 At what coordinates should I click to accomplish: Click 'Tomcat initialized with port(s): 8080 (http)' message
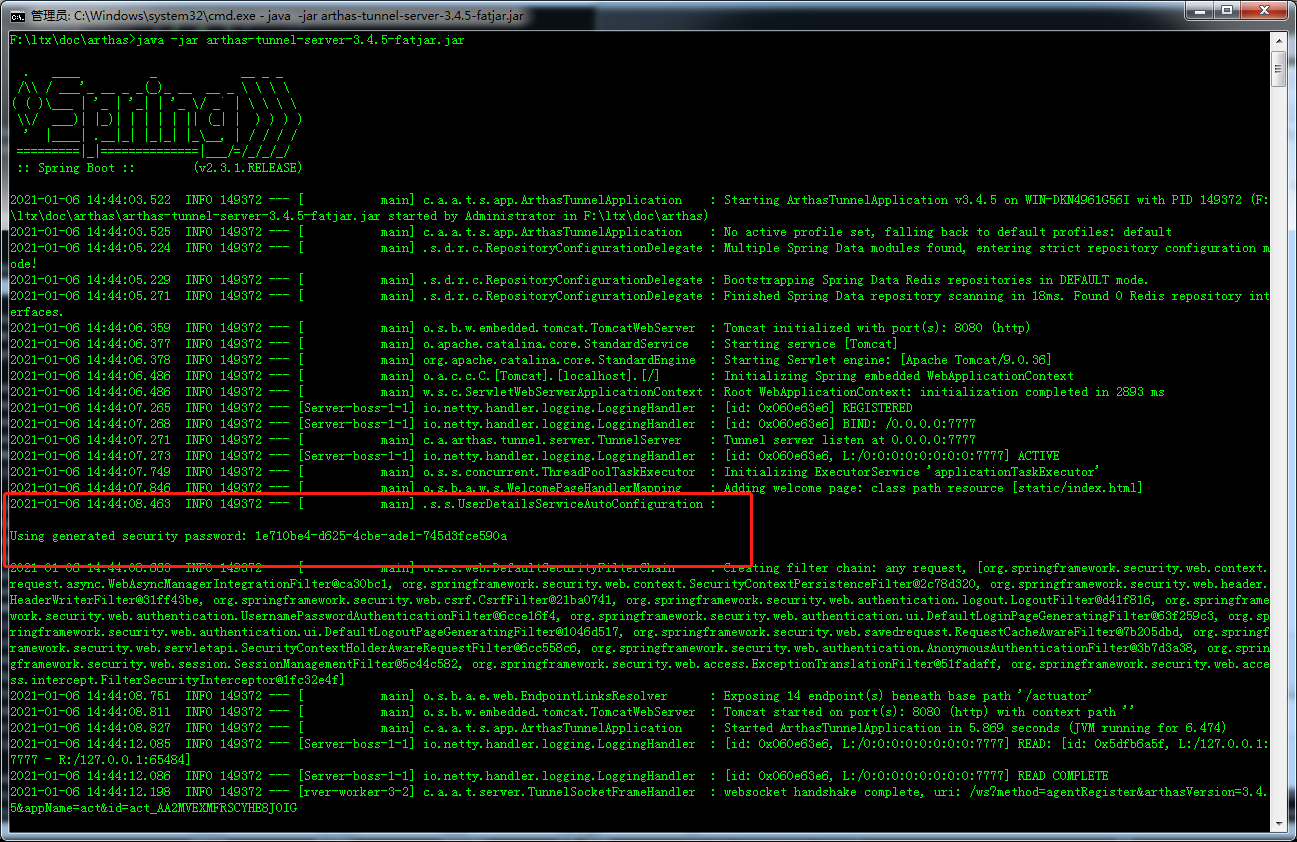point(876,328)
